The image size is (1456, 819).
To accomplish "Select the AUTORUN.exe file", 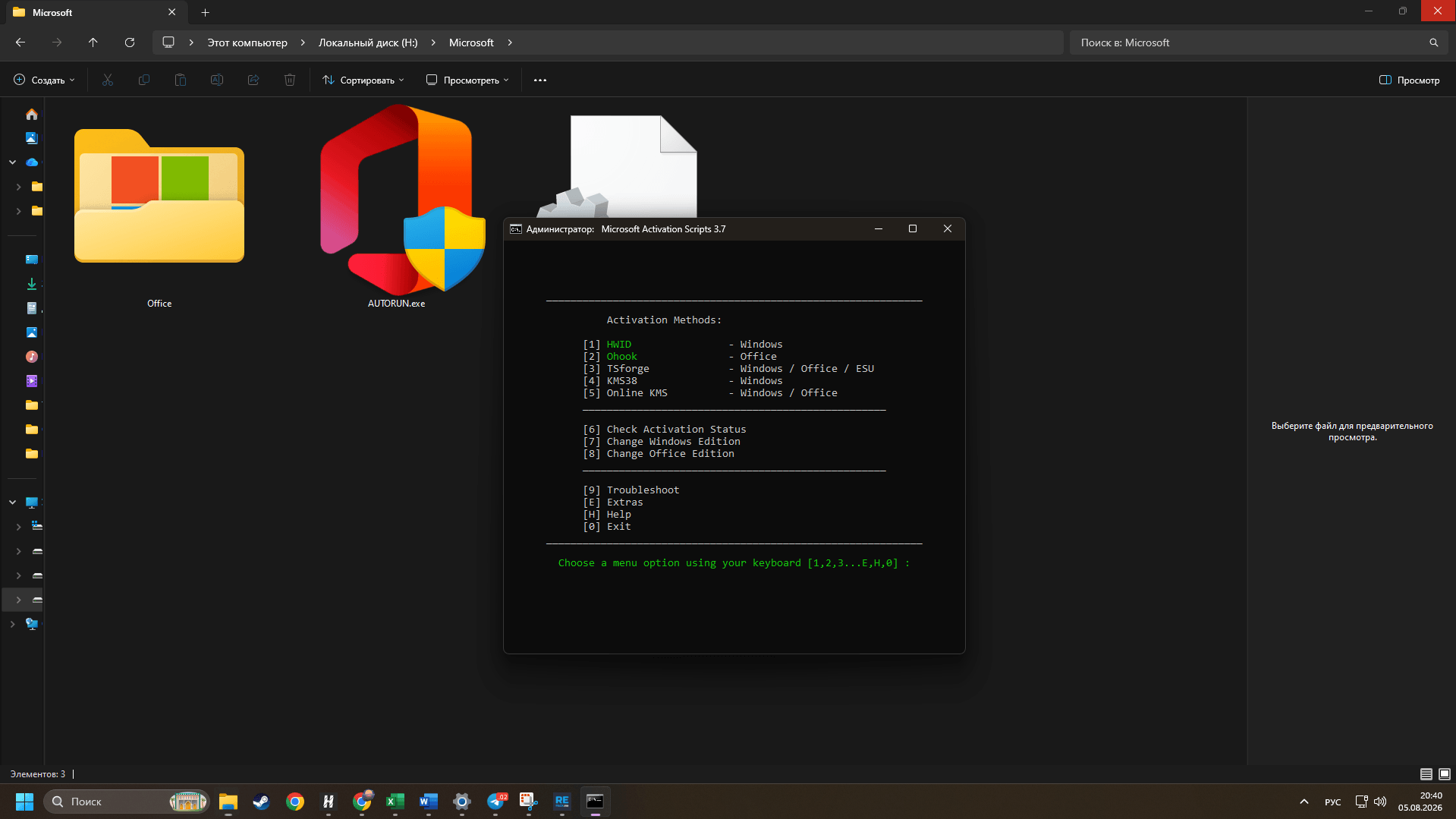I will [x=397, y=208].
